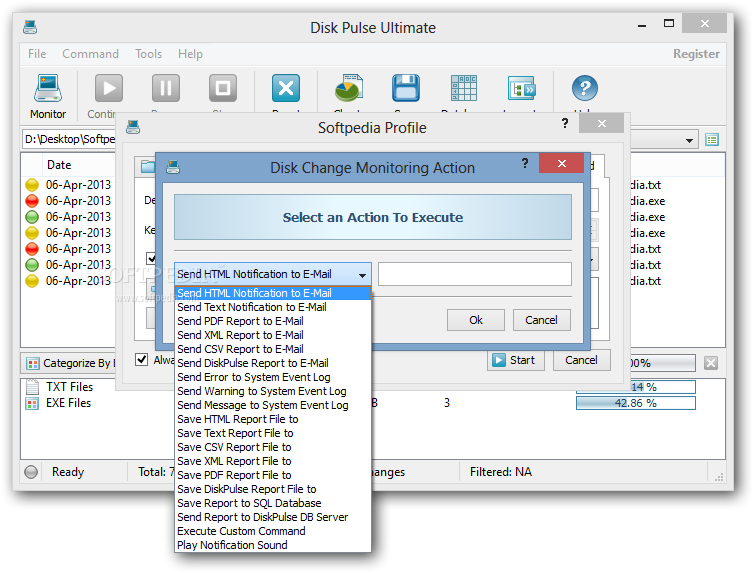
Task: Click Categorize By icon in main window
Action: coord(33,363)
